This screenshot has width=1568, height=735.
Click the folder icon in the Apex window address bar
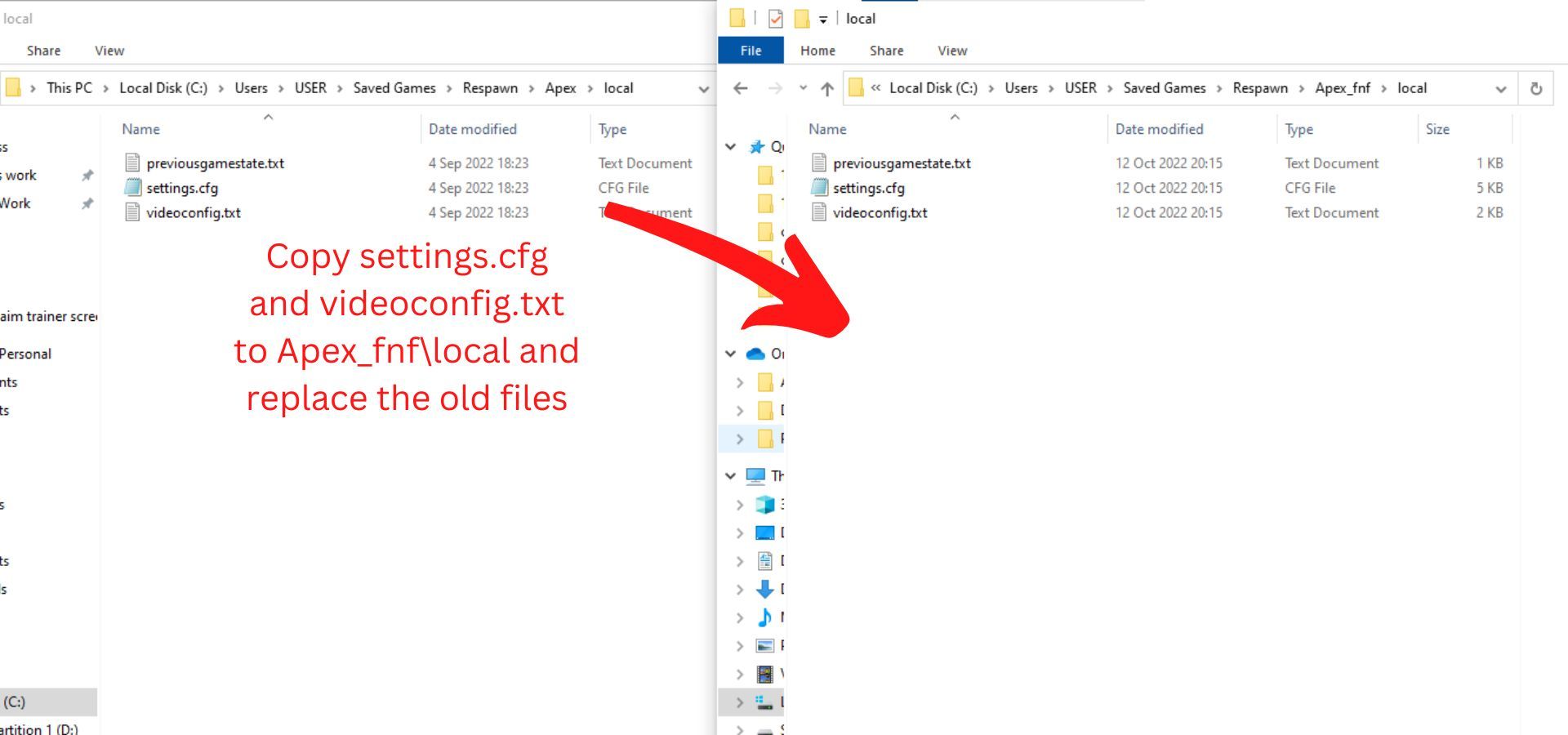tap(13, 87)
